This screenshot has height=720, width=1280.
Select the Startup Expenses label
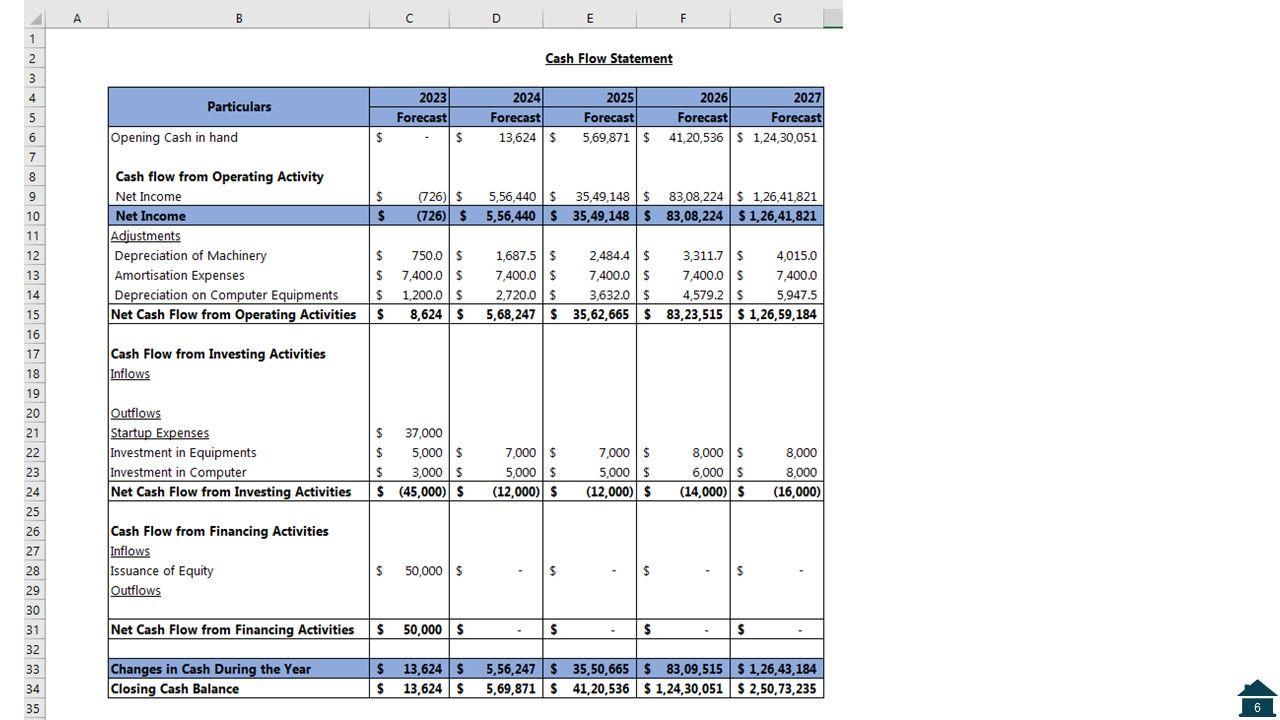(160, 433)
